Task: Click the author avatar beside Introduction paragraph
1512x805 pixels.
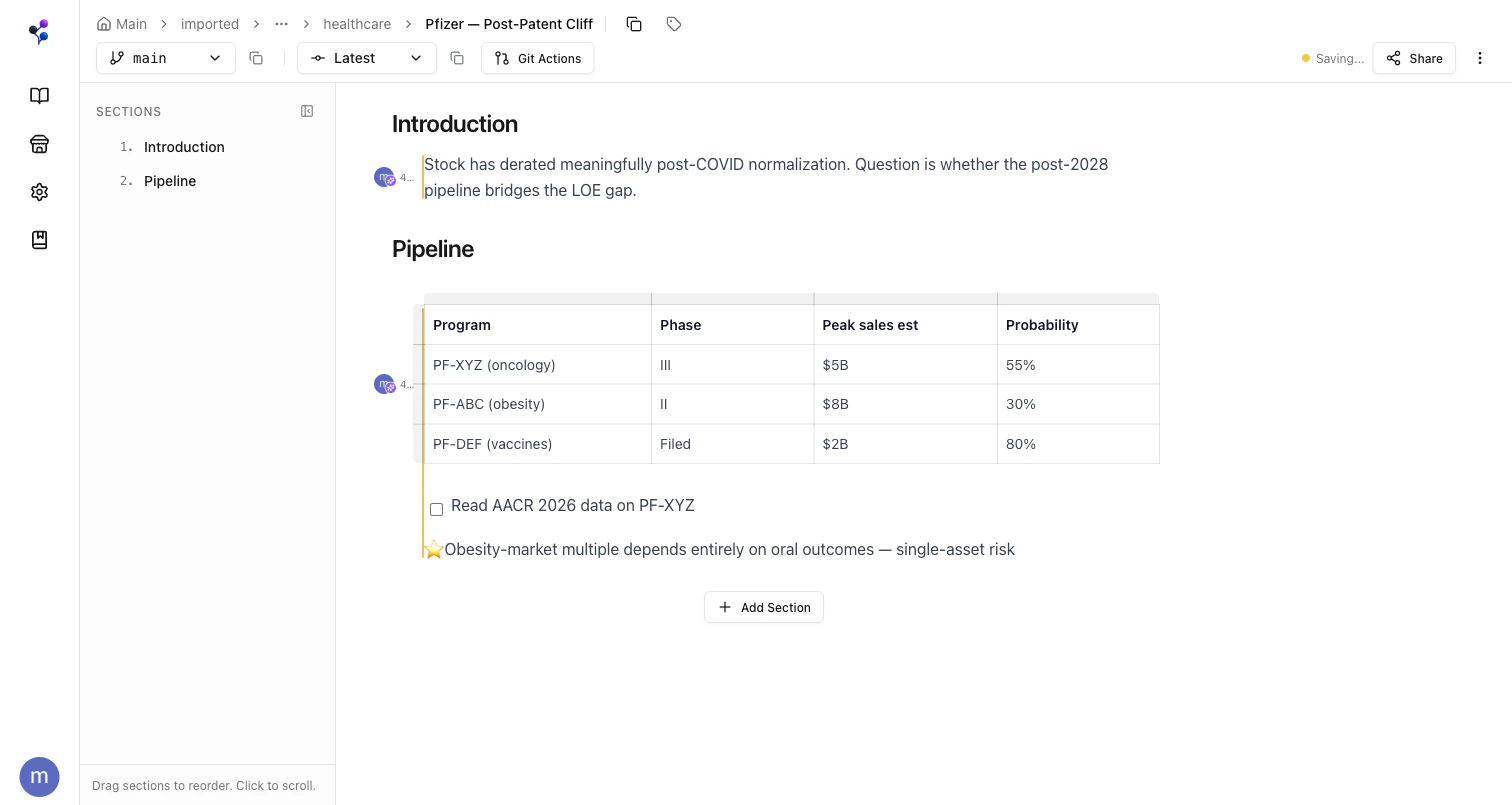Action: 384,178
